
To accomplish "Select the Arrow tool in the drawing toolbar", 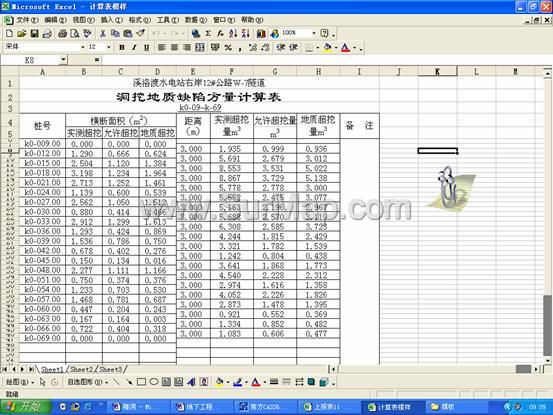I will click(129, 382).
